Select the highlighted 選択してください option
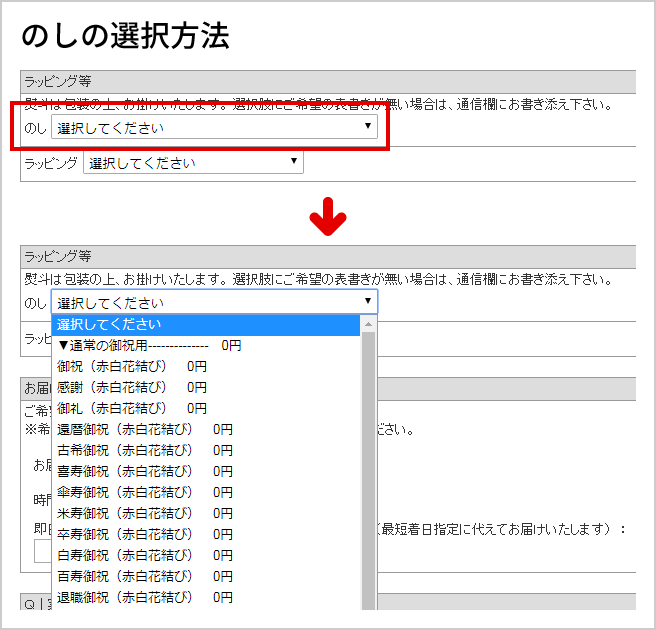The height and width of the screenshot is (630, 656). pos(205,325)
